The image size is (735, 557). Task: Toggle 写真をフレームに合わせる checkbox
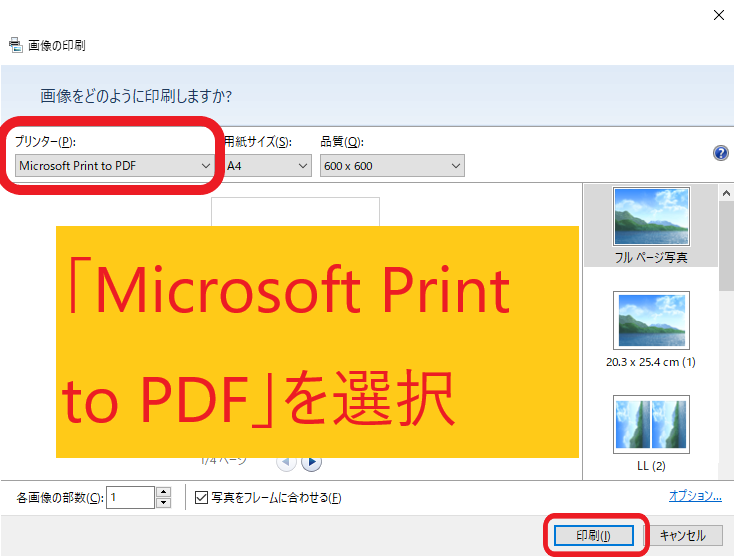click(x=201, y=497)
